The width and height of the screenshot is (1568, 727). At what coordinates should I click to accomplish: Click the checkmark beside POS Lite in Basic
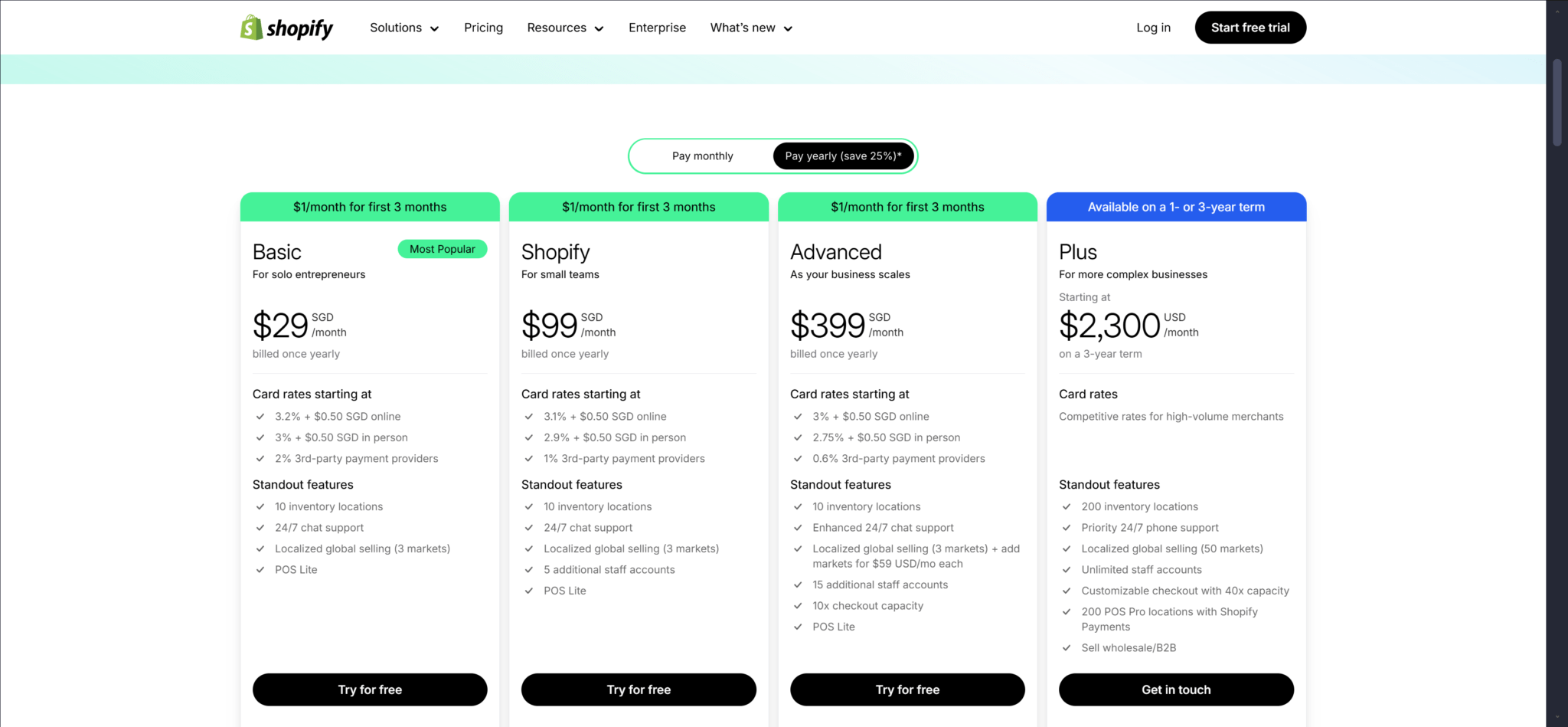point(260,569)
